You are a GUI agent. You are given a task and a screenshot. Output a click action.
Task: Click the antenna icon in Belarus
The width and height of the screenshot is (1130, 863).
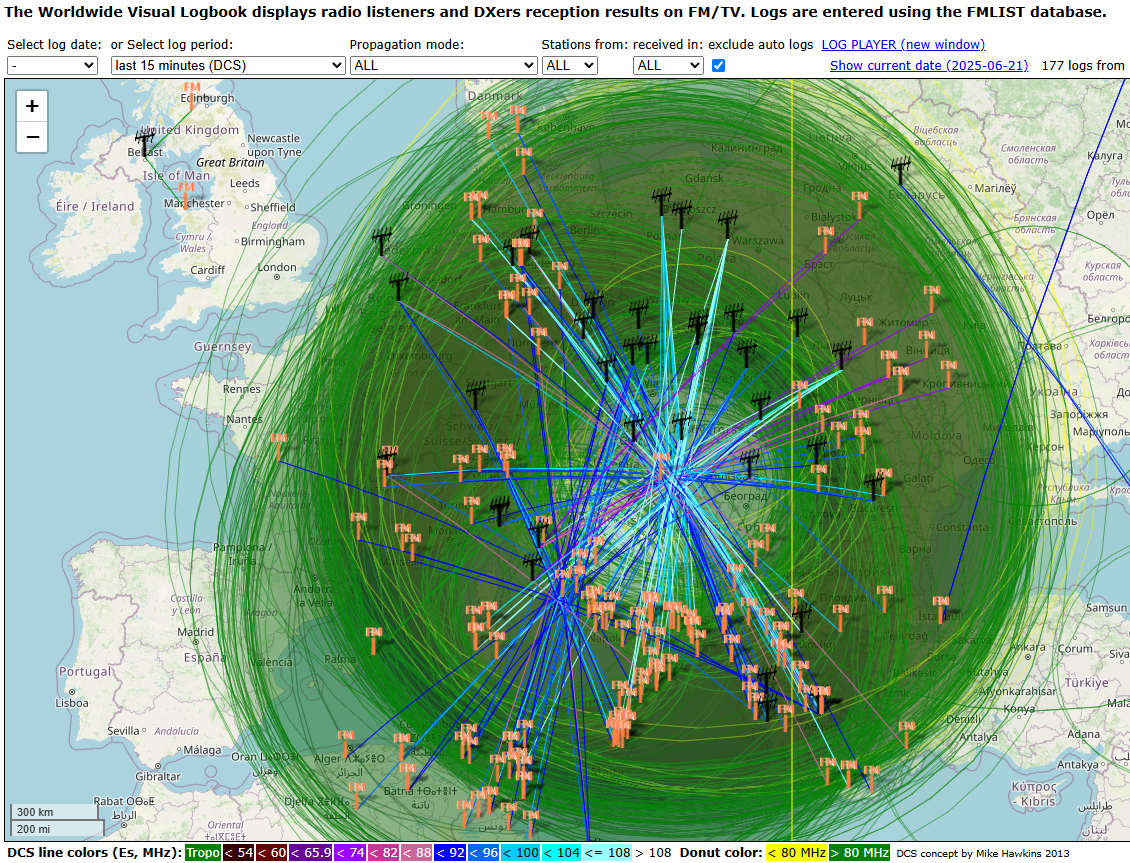900,171
